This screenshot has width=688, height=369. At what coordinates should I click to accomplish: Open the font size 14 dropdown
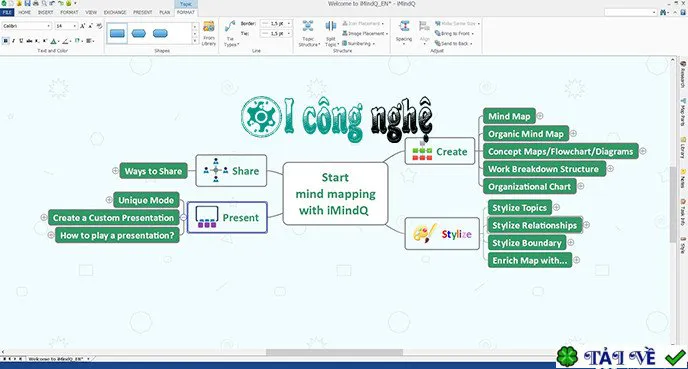pos(75,26)
